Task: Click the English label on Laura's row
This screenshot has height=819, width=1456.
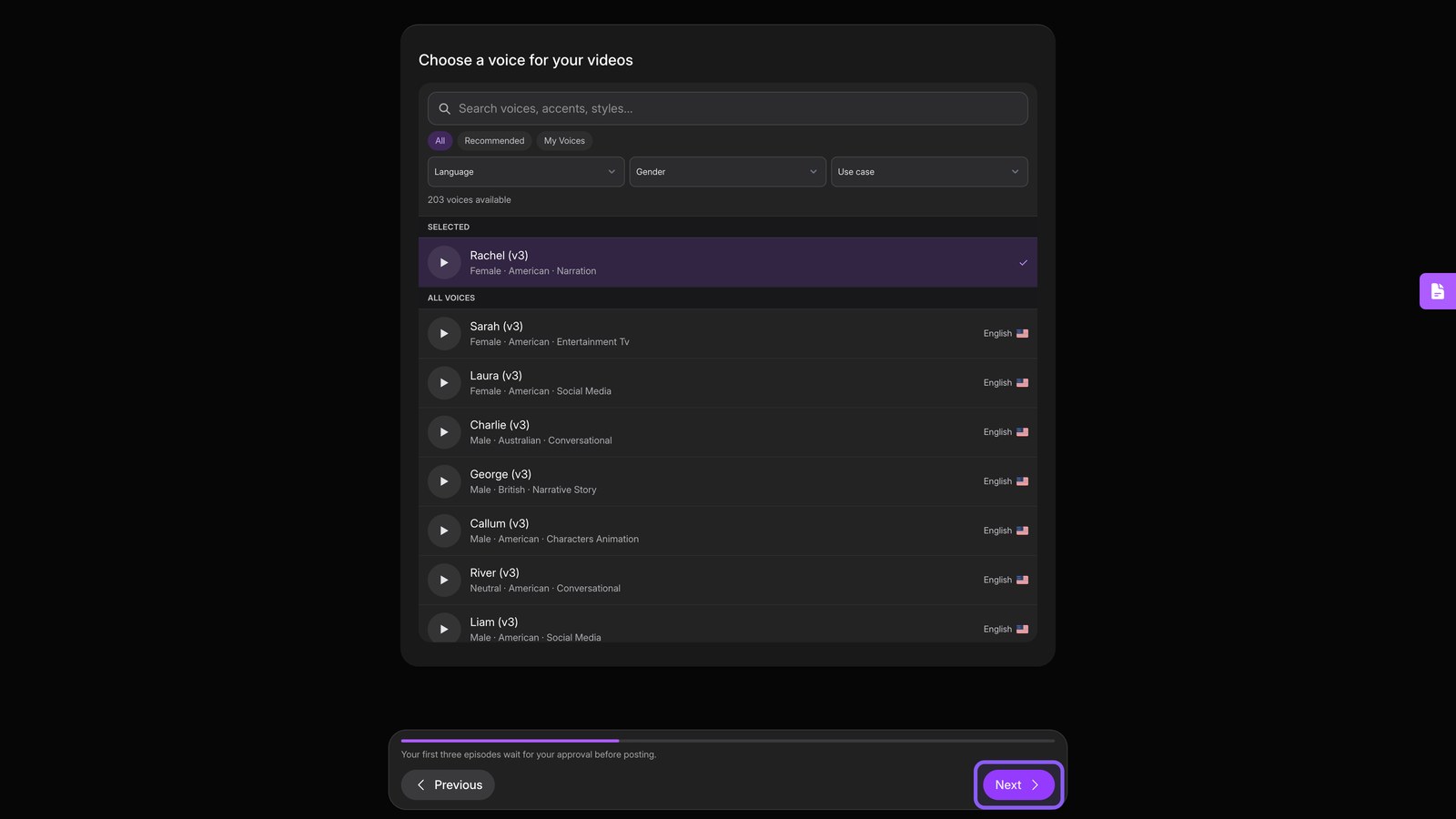Action: tap(997, 383)
